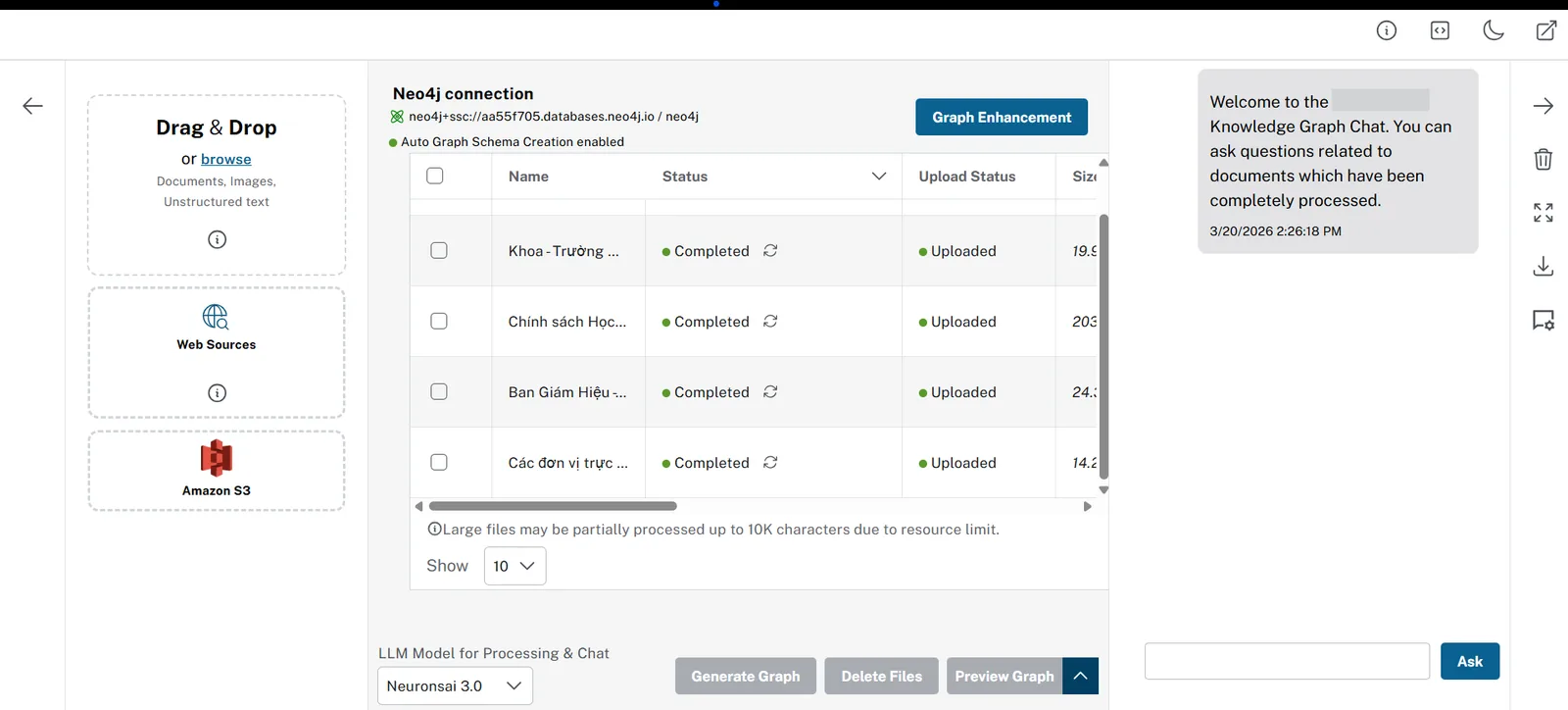Check the Khoa - Trường row checkbox

click(439, 251)
